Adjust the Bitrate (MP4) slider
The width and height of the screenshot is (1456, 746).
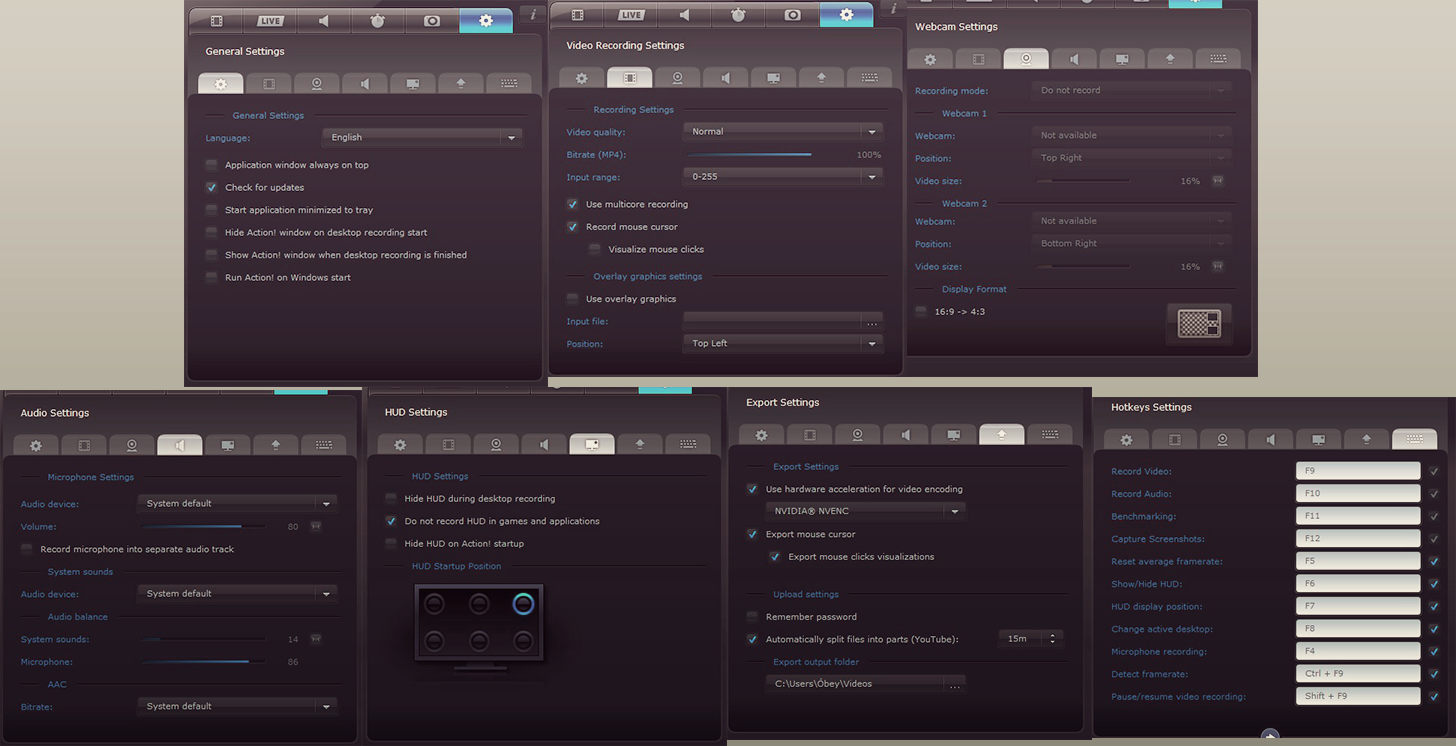[750, 155]
